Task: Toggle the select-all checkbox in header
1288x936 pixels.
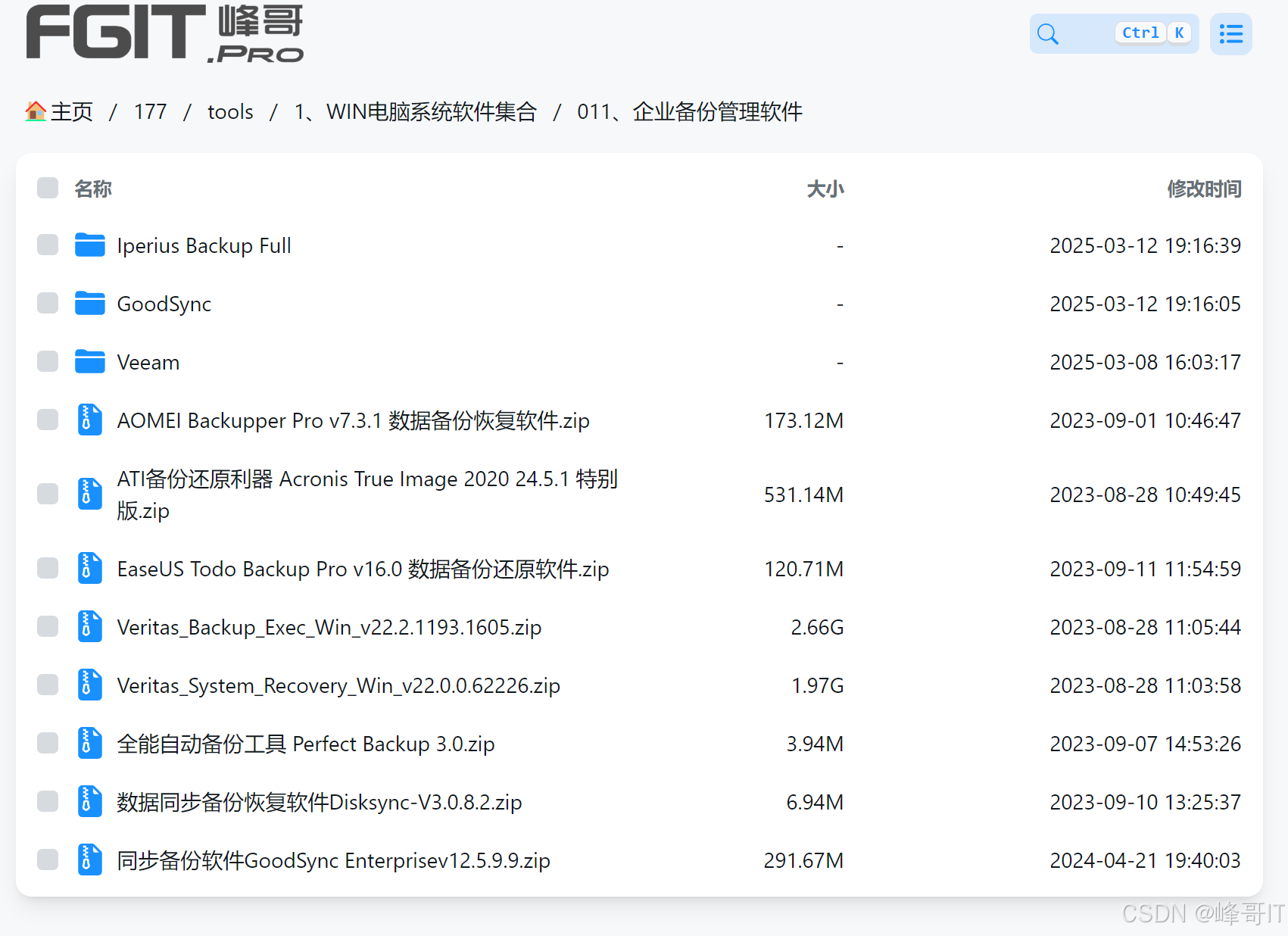Action: [x=48, y=188]
